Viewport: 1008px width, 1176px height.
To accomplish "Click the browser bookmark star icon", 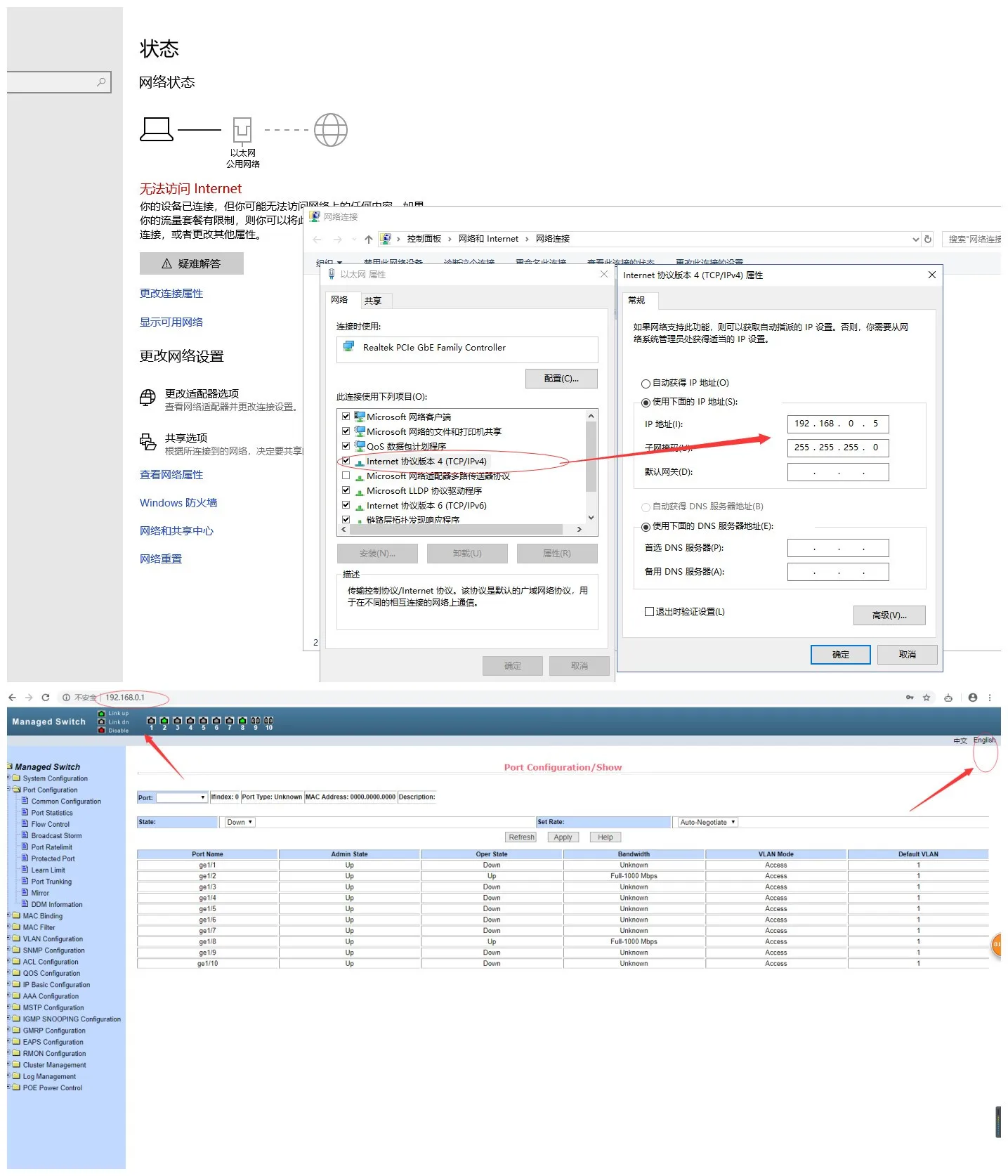I will coord(927,698).
